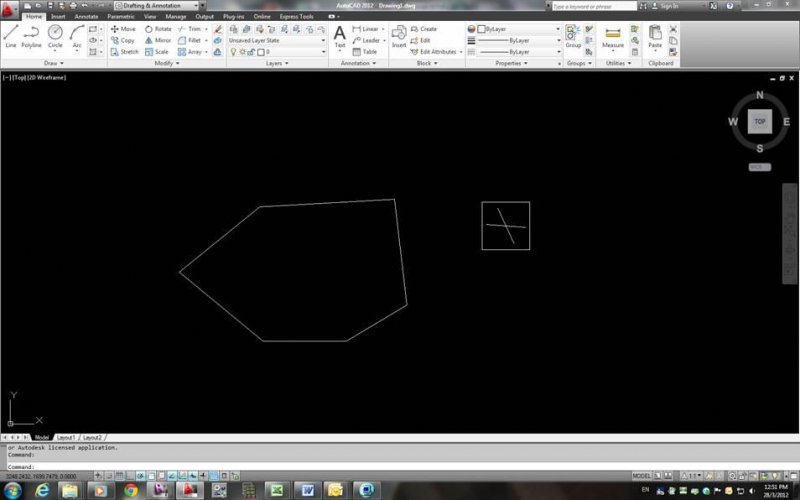Select the Polyline drawing tool
Image resolution: width=800 pixels, height=500 pixels.
[32, 35]
